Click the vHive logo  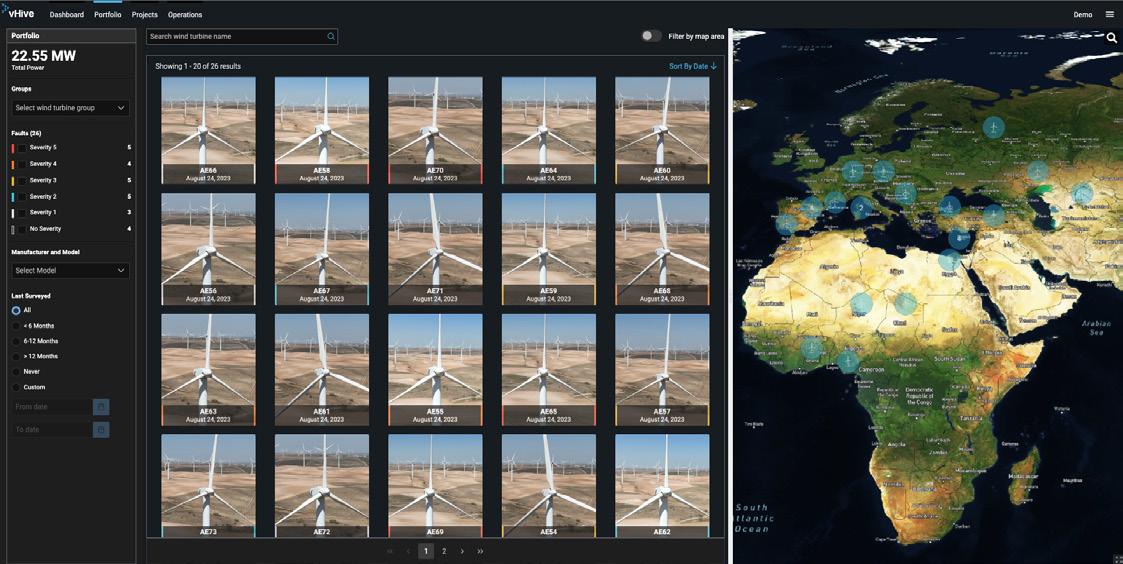17,12
